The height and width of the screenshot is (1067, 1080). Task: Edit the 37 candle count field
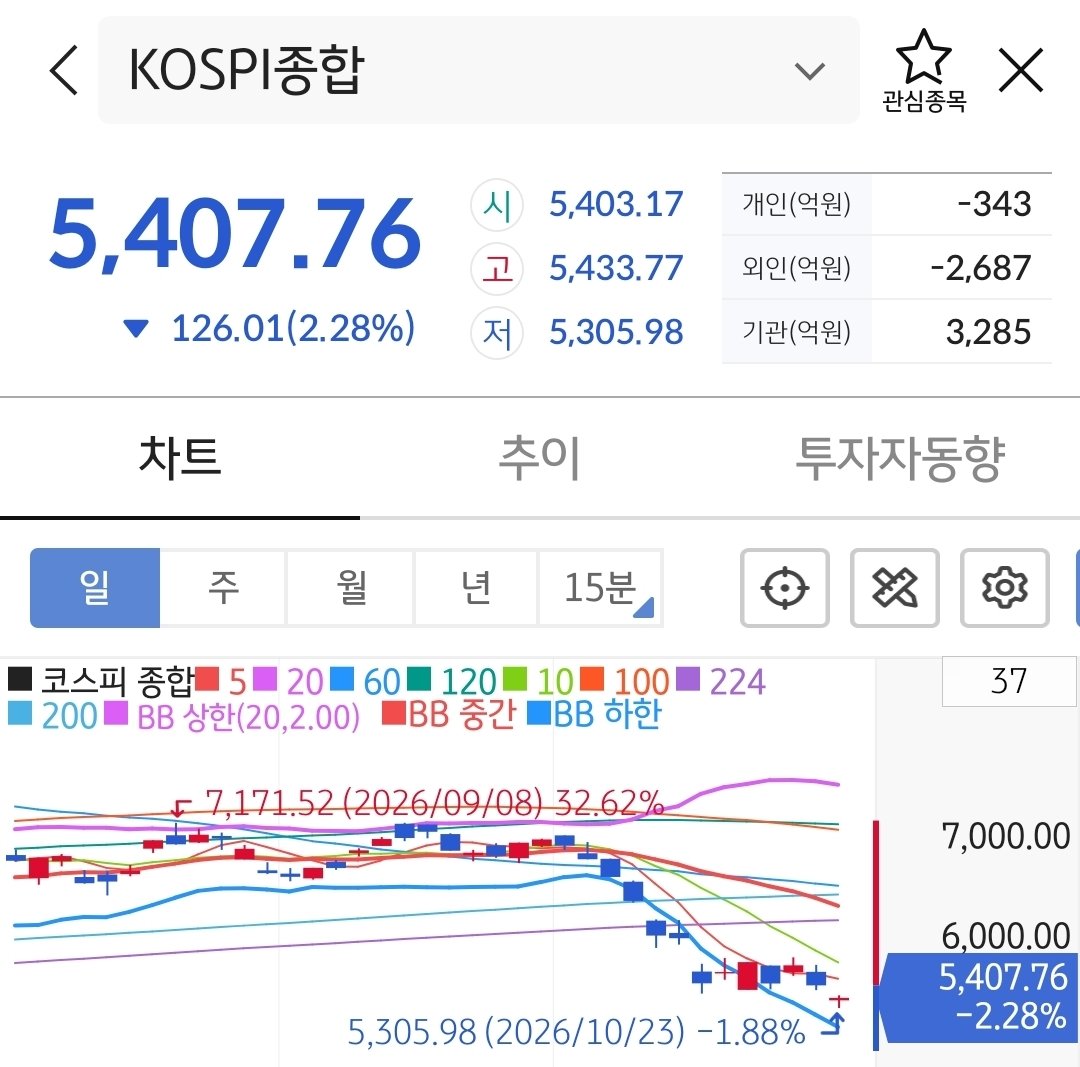[x=1009, y=681]
